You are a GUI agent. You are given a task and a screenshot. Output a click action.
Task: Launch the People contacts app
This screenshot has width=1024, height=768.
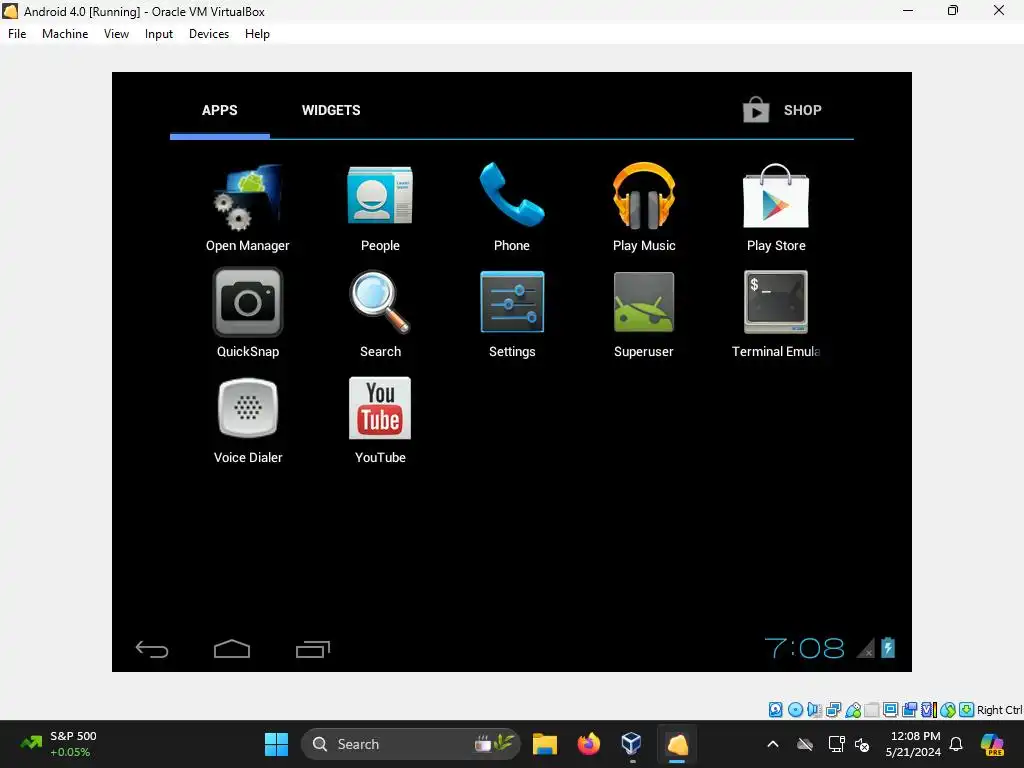coord(380,208)
